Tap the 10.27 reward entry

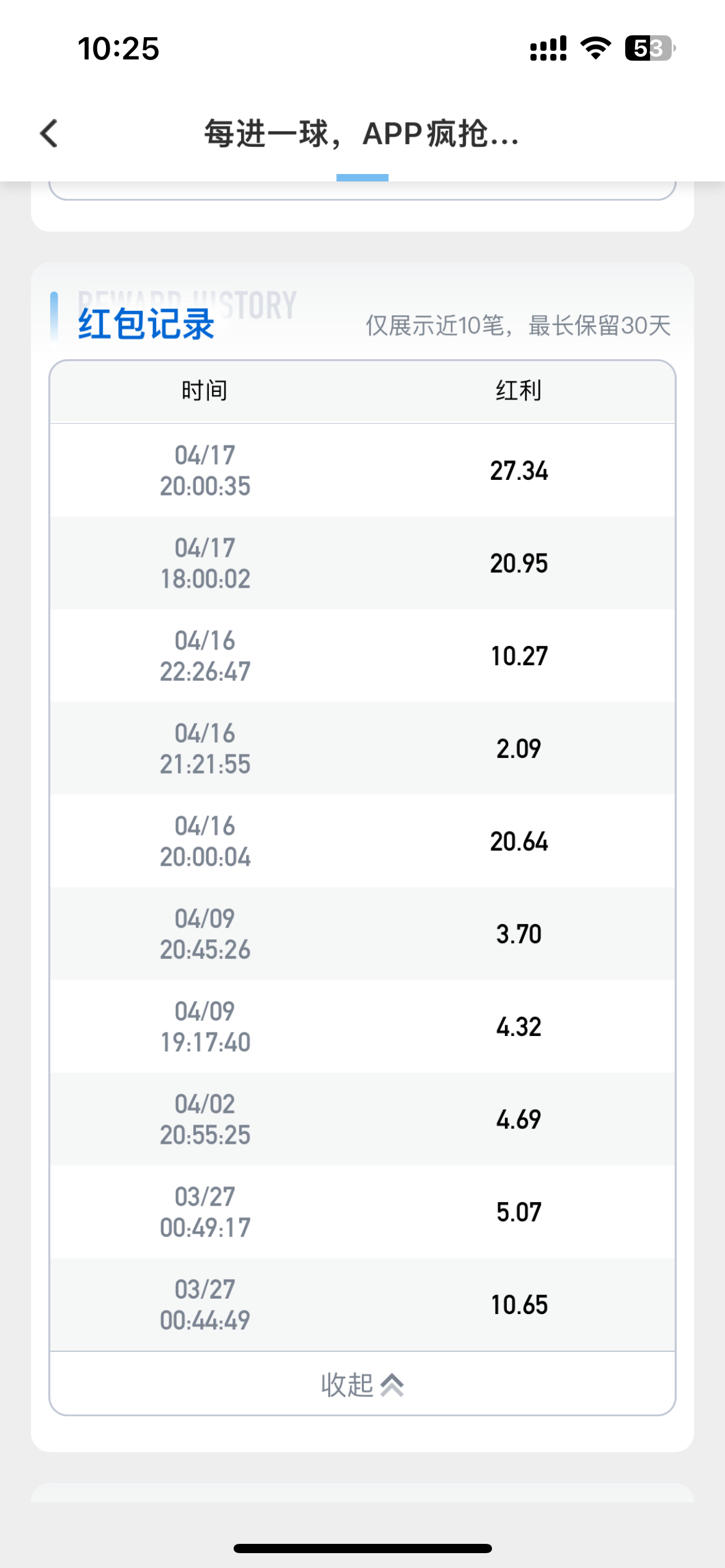[519, 656]
